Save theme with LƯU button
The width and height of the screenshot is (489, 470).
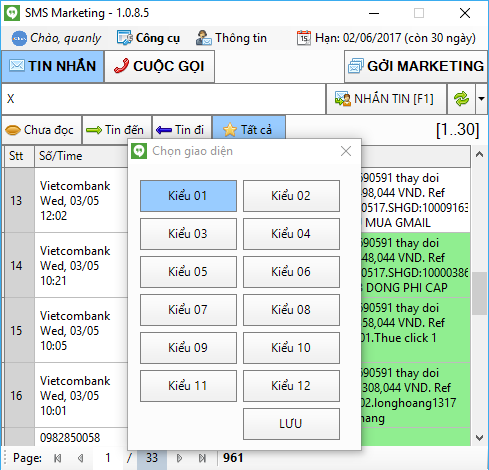[291, 424]
